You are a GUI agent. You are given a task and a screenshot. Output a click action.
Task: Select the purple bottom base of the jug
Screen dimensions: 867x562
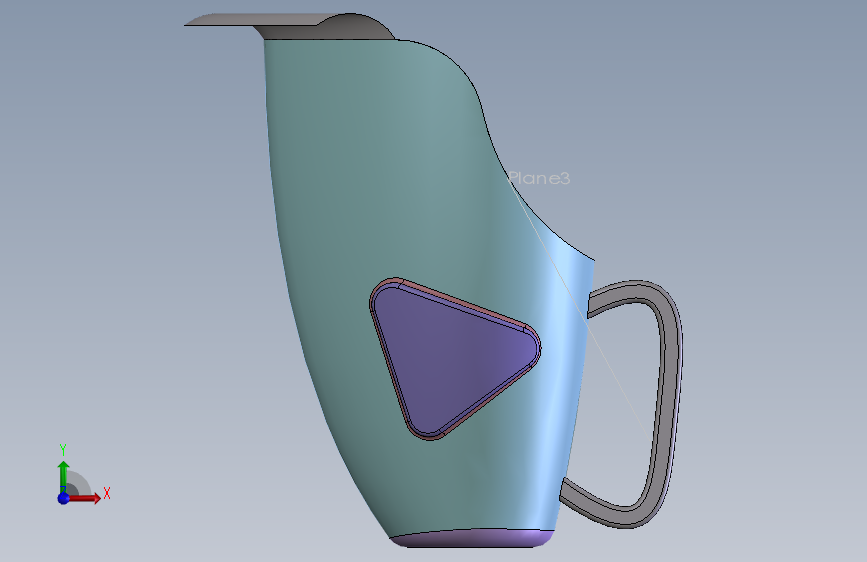[x=472, y=538]
